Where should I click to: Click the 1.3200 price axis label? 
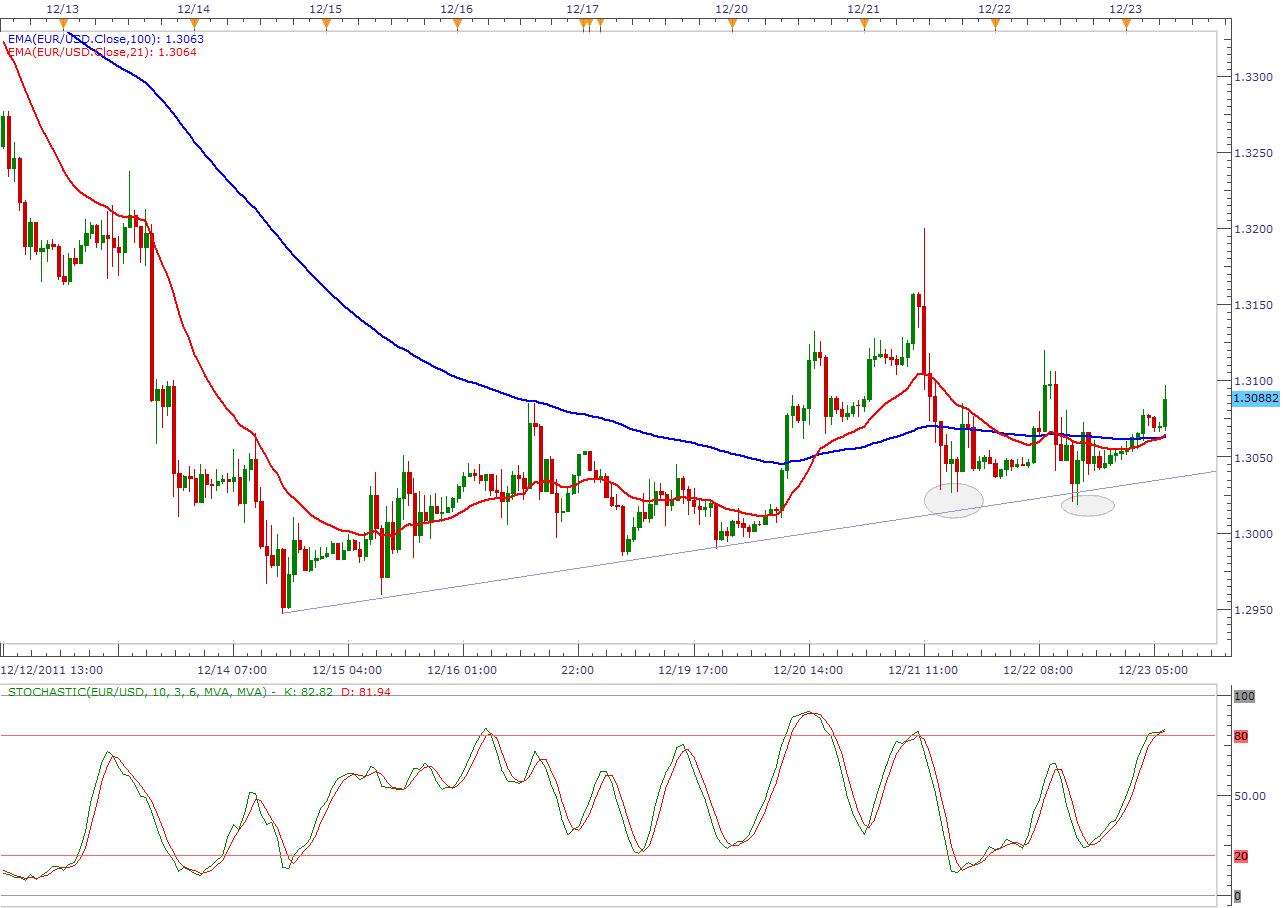point(1254,229)
